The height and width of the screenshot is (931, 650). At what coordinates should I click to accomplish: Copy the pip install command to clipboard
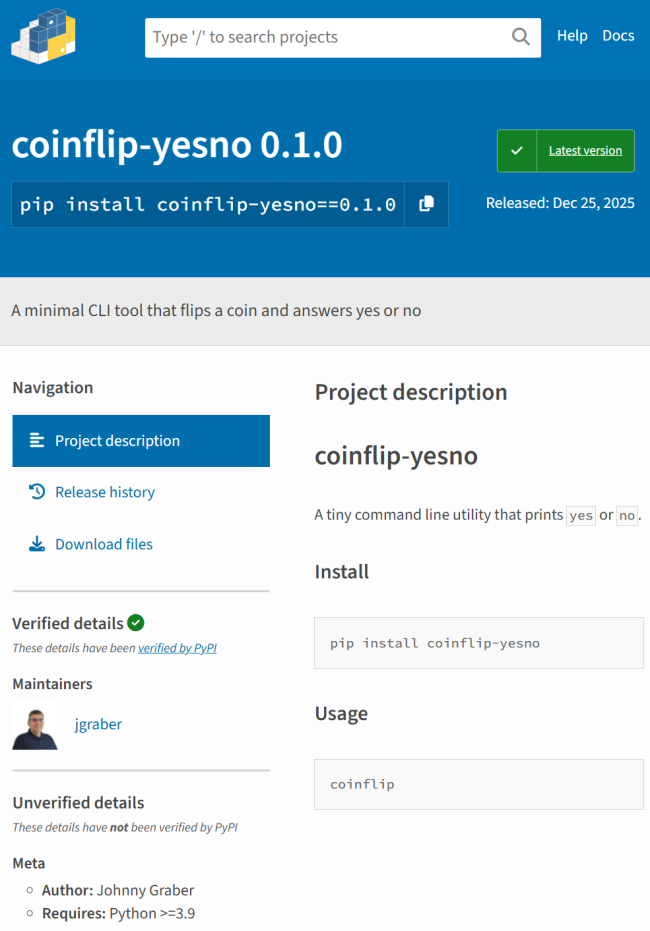pos(426,204)
